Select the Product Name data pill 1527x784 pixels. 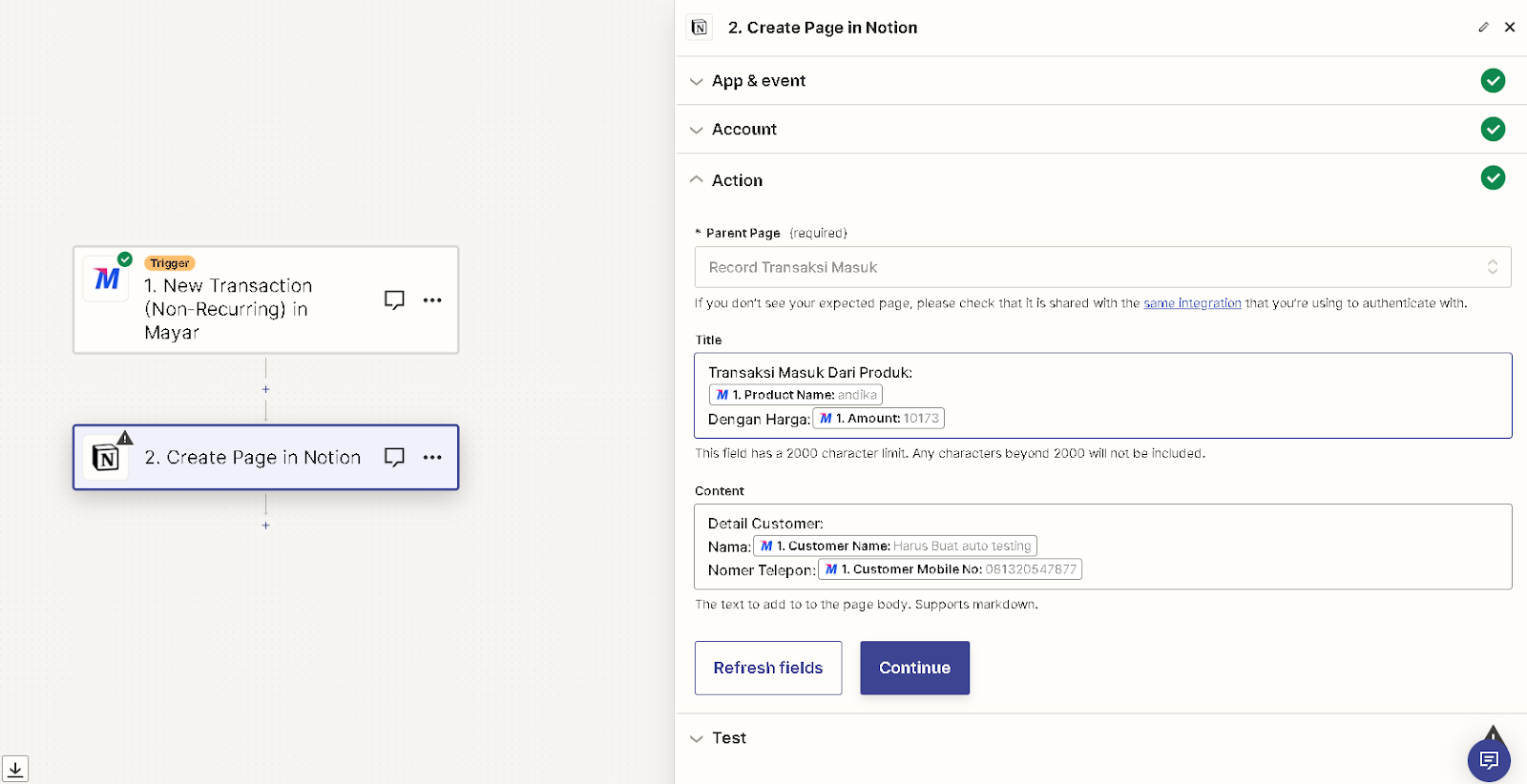pyautogui.click(x=796, y=395)
